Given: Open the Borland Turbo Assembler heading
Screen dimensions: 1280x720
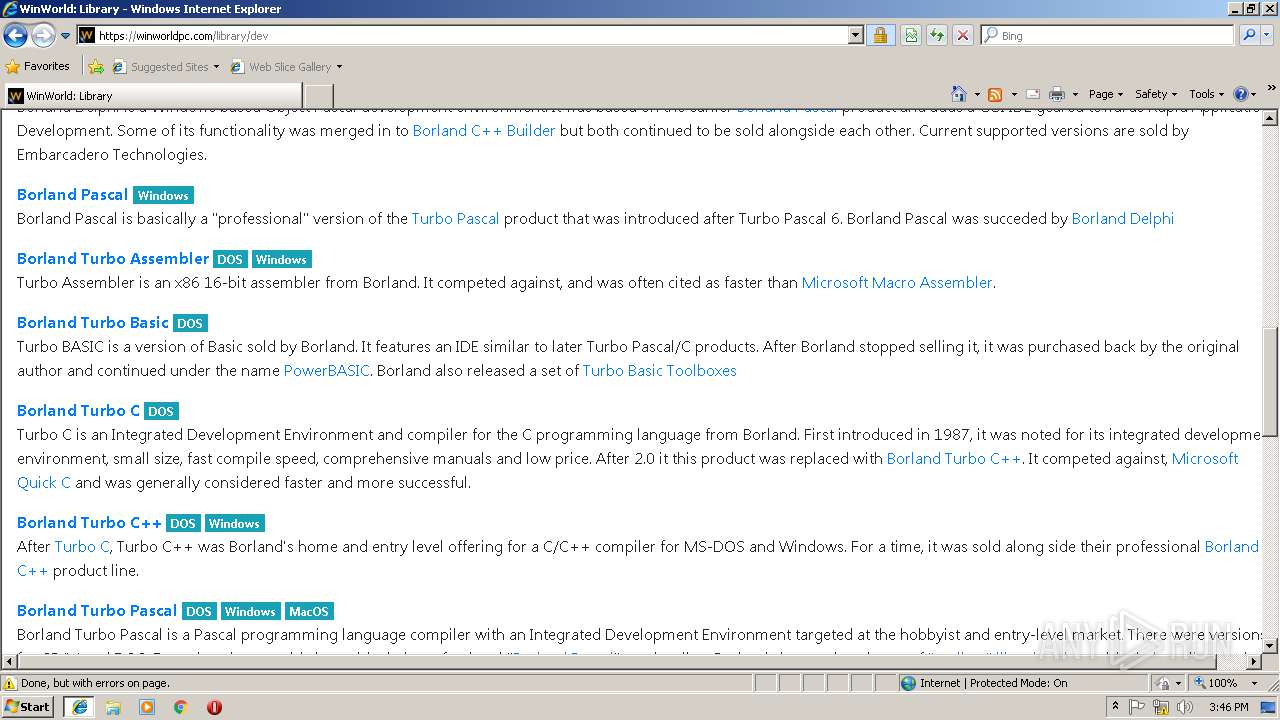Looking at the screenshot, I should click(113, 258).
